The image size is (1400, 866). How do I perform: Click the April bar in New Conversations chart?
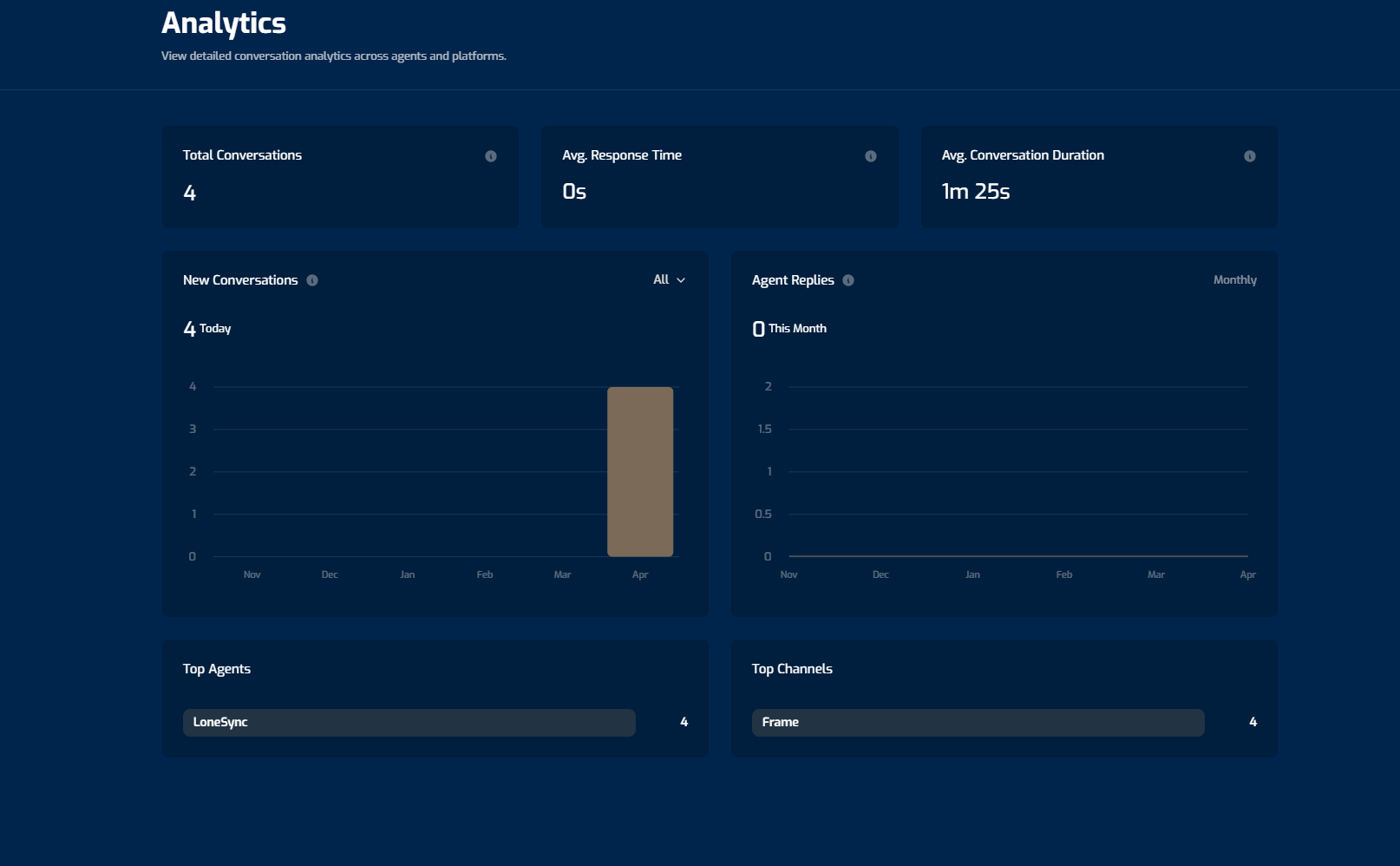[640, 471]
